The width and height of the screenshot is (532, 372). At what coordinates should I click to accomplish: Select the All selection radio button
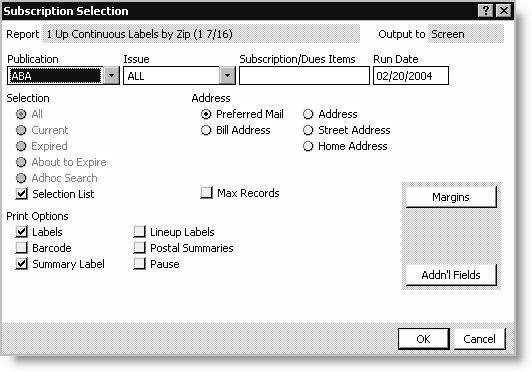tap(21, 114)
